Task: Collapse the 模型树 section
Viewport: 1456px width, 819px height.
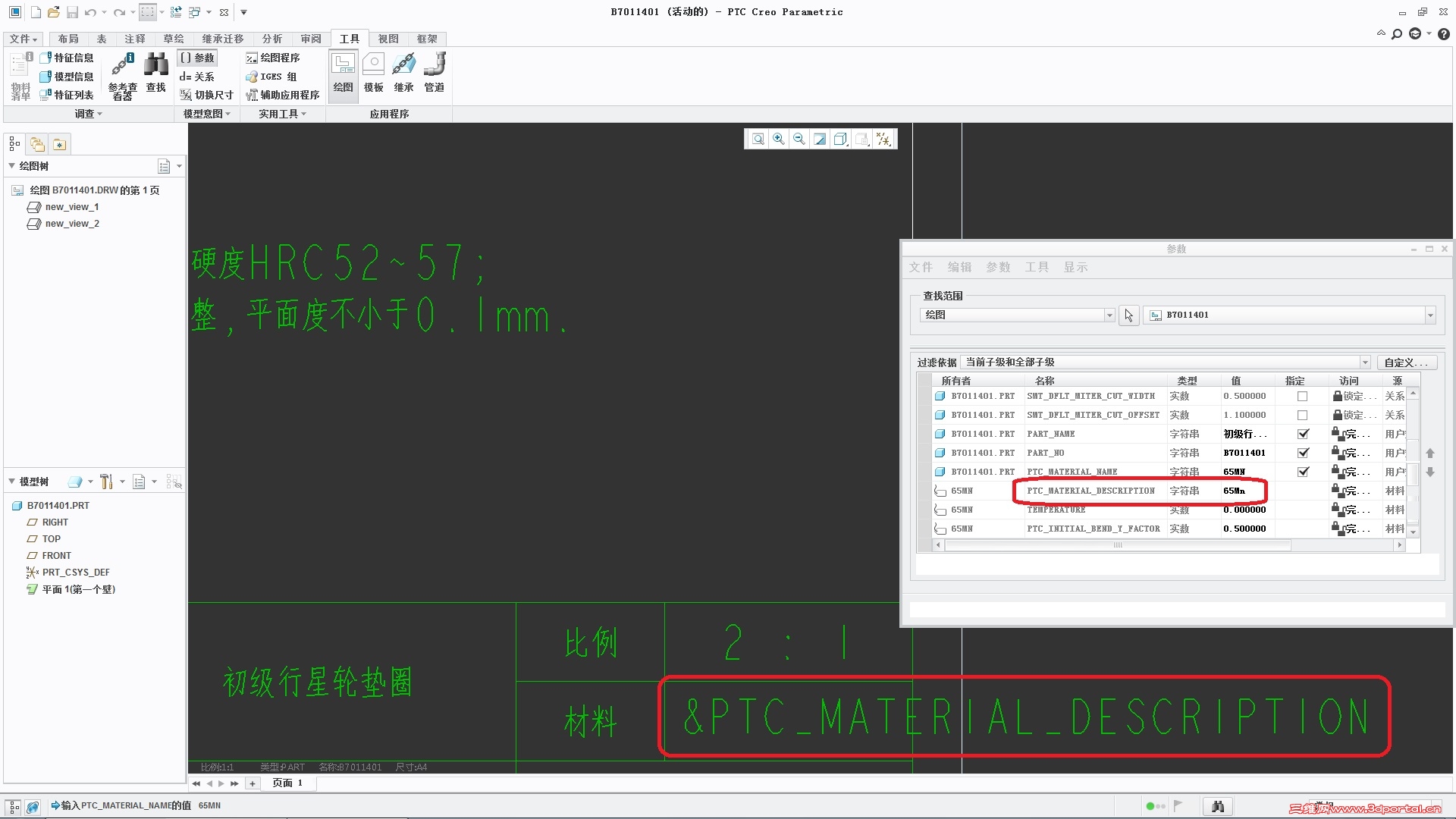Action: (11, 481)
